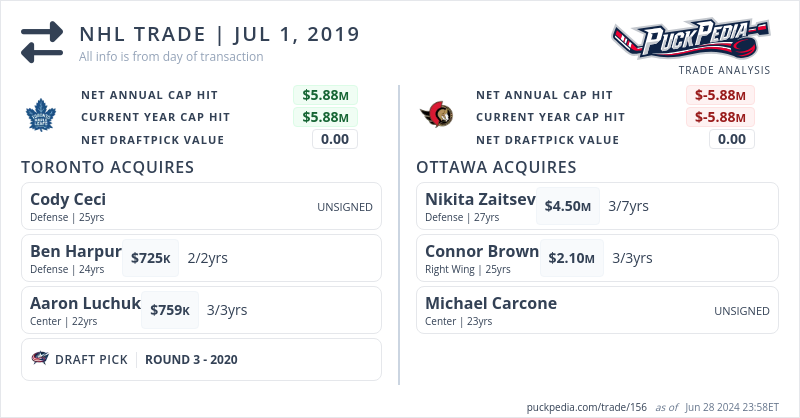Click Connor Brown's $2.10M cap hit badge
Image resolution: width=800 pixels, height=418 pixels.
tap(571, 258)
